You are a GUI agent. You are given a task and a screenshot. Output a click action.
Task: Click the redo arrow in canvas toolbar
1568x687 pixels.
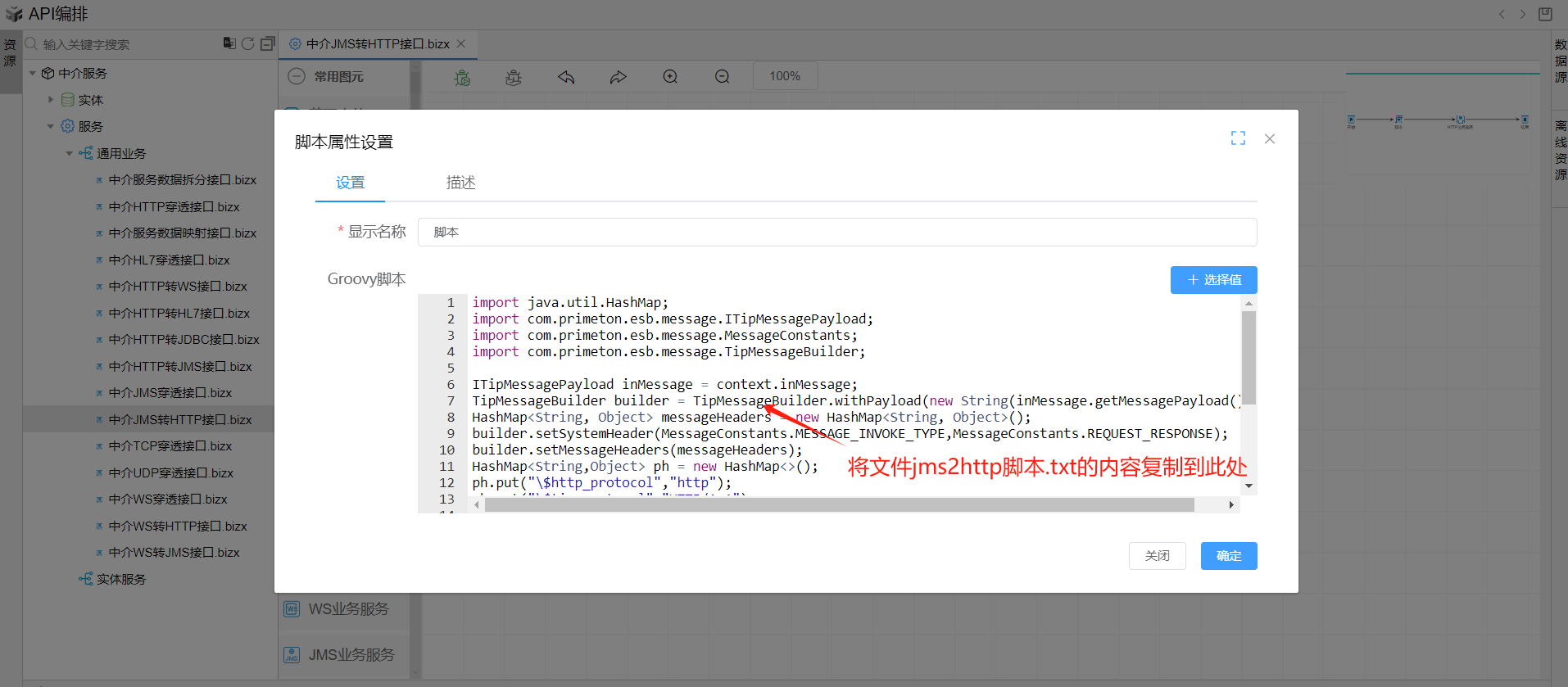point(618,77)
